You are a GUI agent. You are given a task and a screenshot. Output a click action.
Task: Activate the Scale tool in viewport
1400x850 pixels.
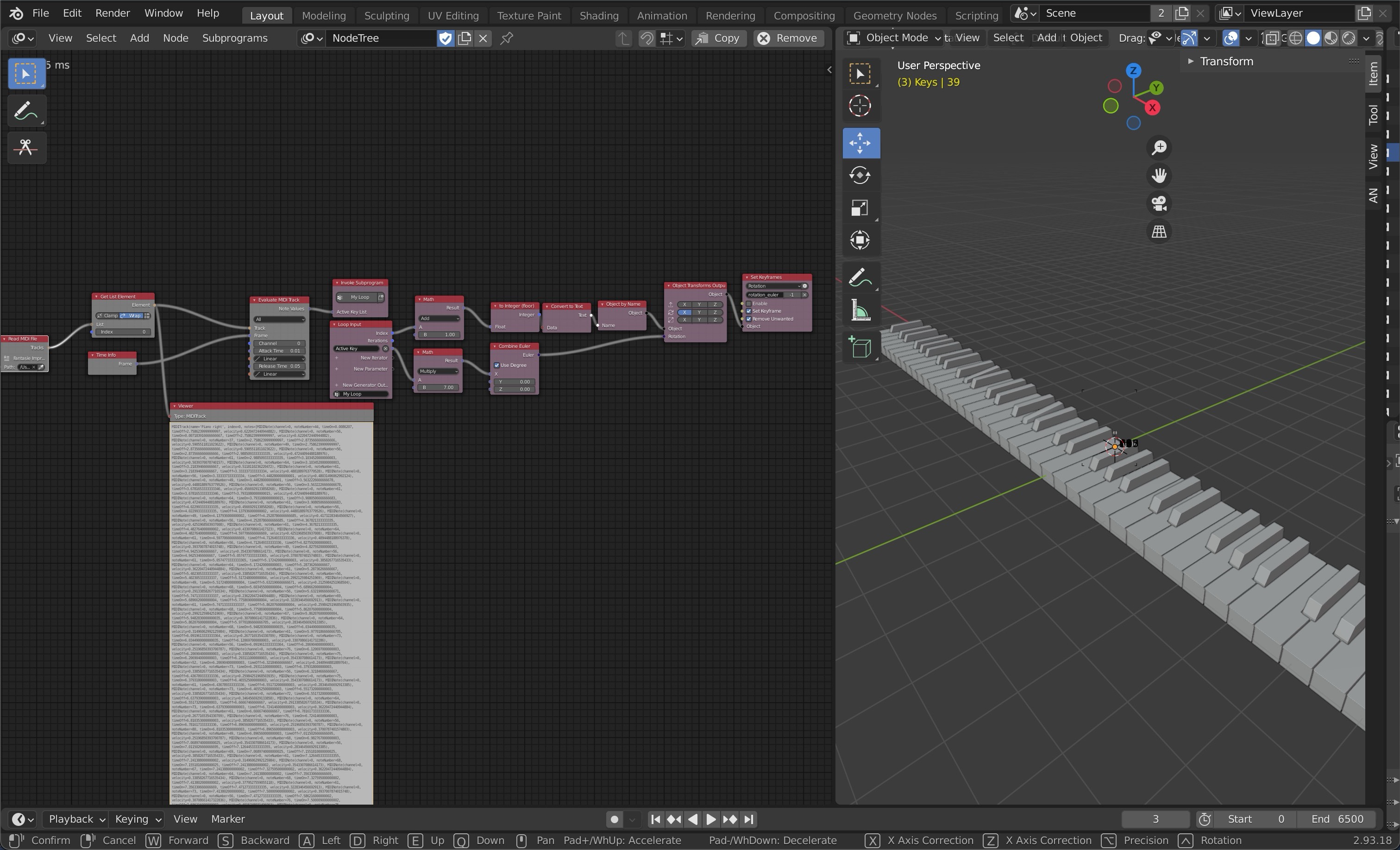coord(860,208)
